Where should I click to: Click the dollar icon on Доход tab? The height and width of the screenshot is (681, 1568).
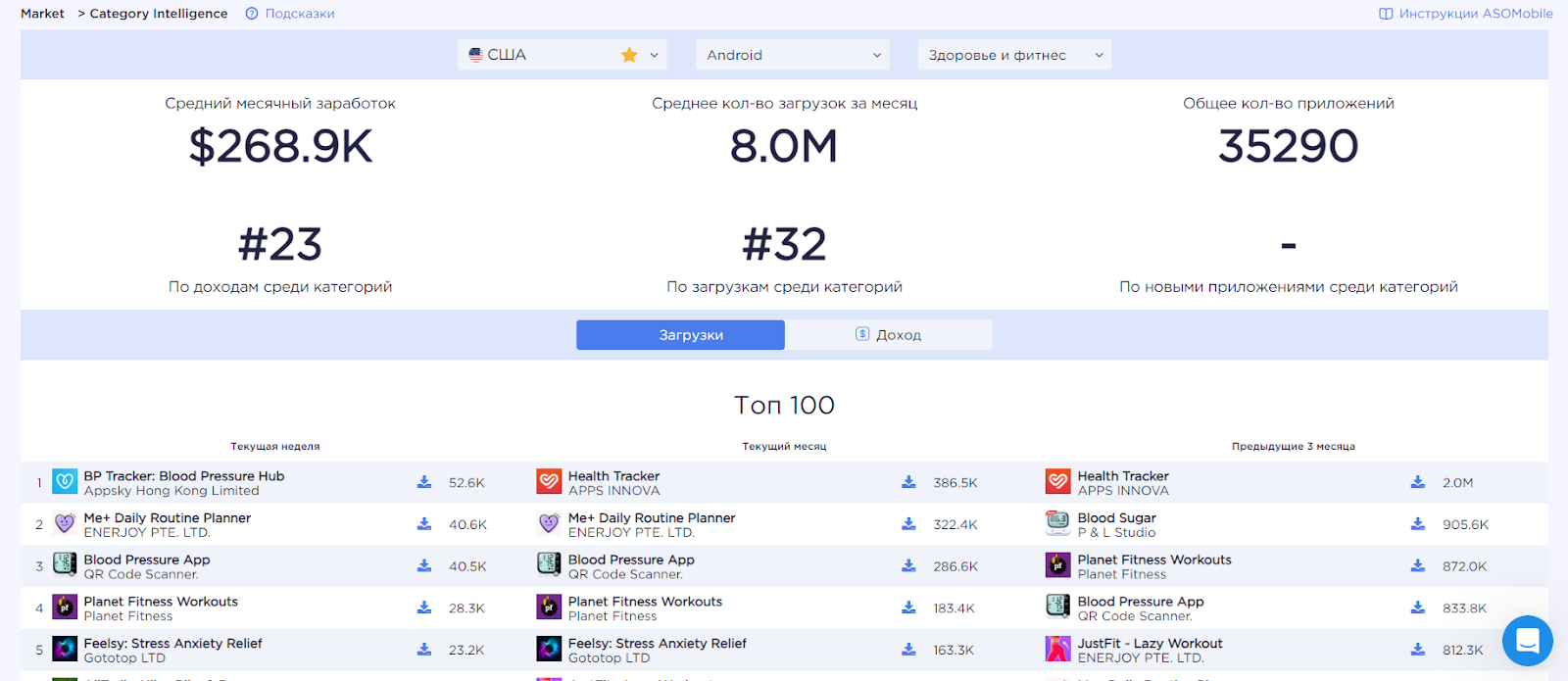862,334
